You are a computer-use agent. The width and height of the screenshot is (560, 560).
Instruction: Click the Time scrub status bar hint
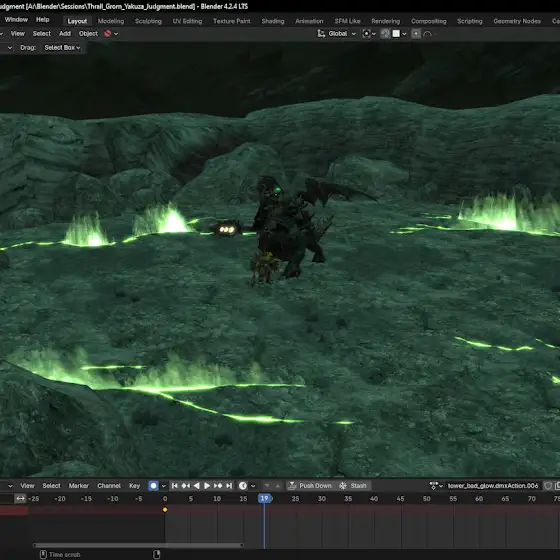(60, 555)
